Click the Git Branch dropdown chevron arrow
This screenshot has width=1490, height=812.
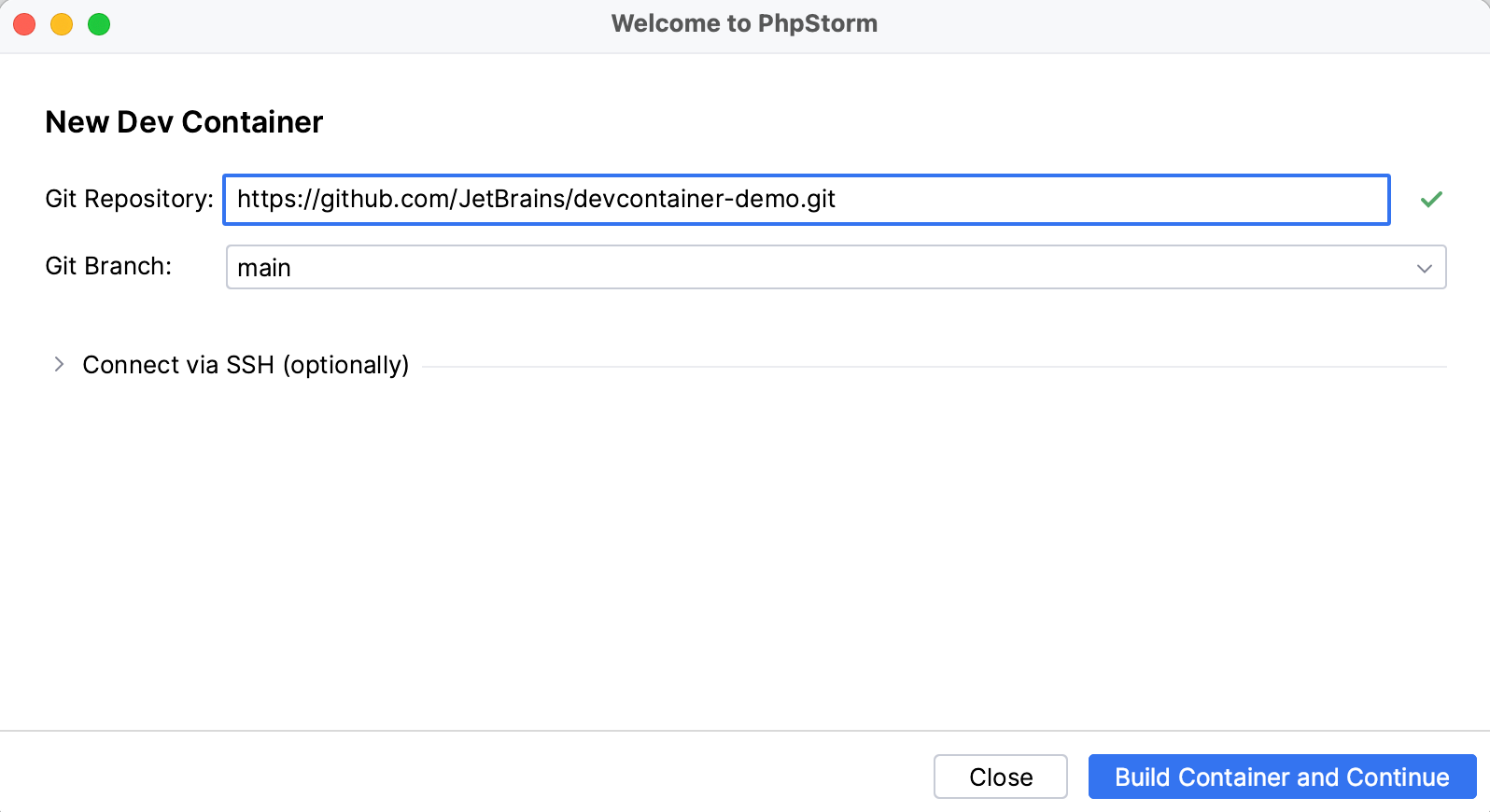(1425, 268)
